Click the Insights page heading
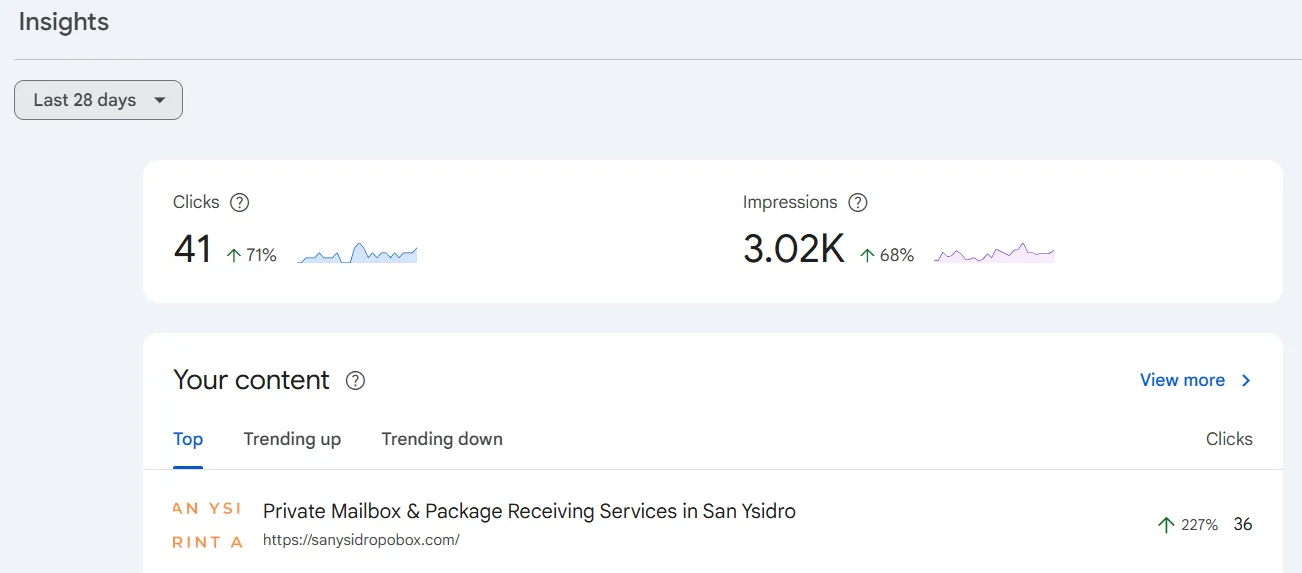Viewport: 1302px width, 573px height. click(64, 22)
